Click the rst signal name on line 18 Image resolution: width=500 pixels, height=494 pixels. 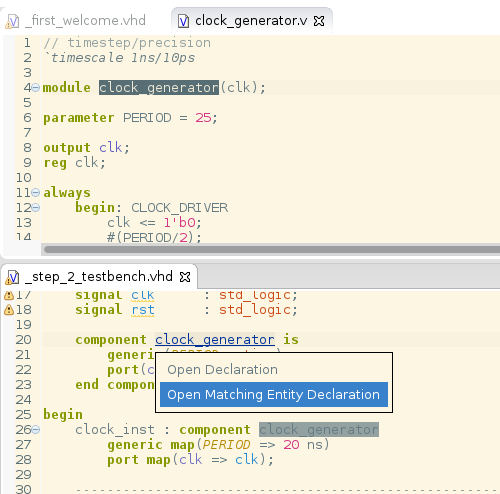pyautogui.click(x=143, y=310)
